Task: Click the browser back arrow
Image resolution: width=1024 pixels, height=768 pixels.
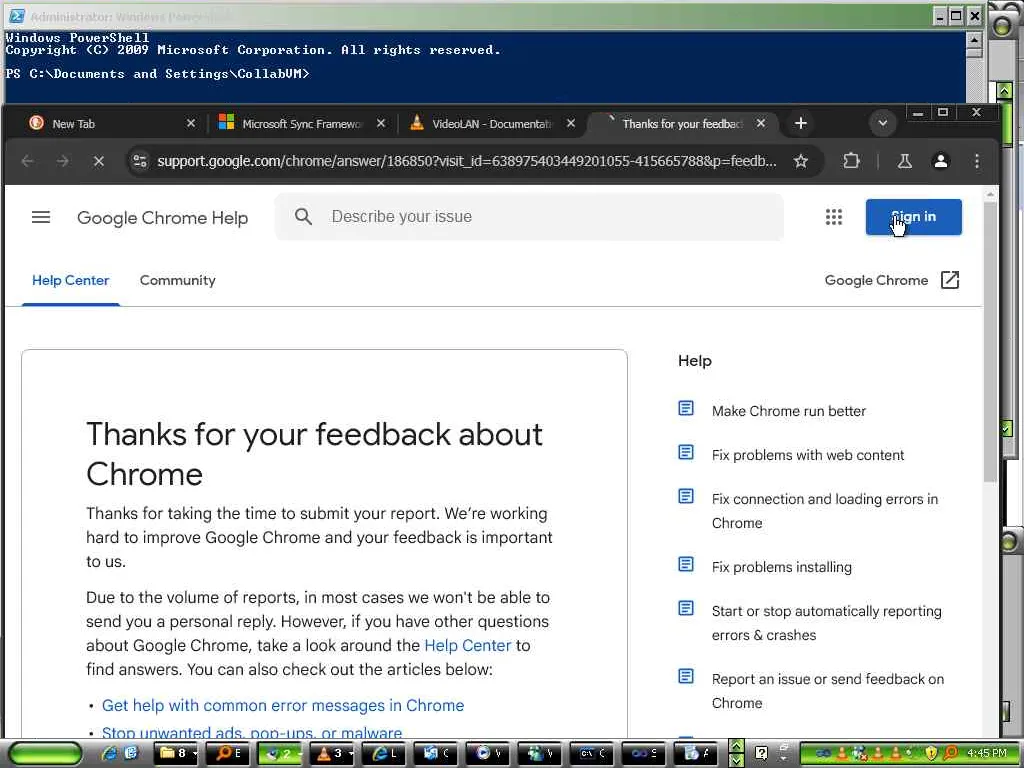Action: (27, 161)
